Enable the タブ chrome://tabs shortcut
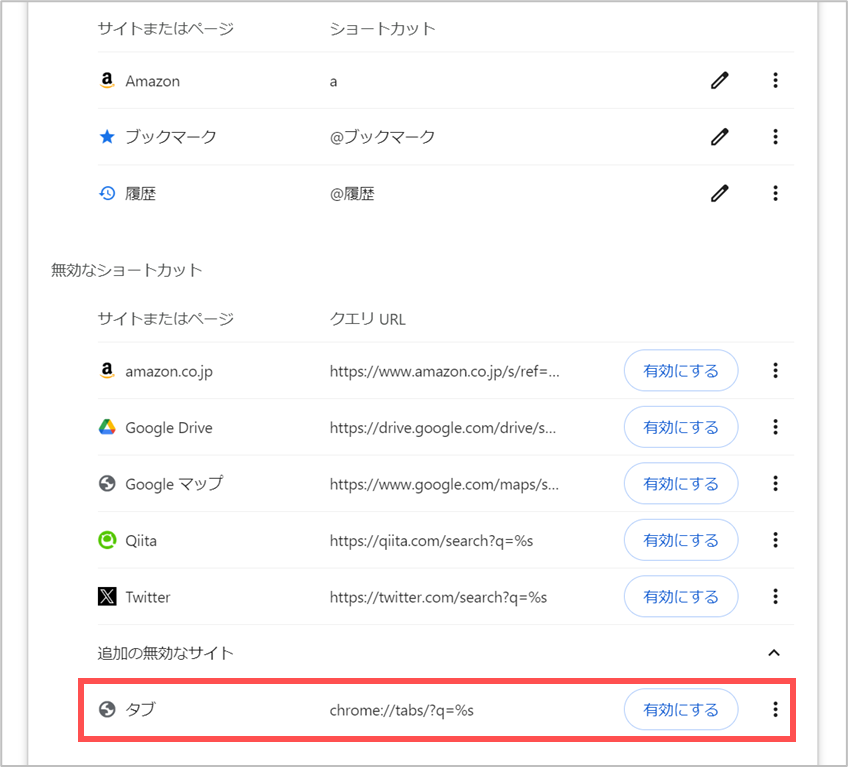The image size is (848, 767). click(x=681, y=709)
